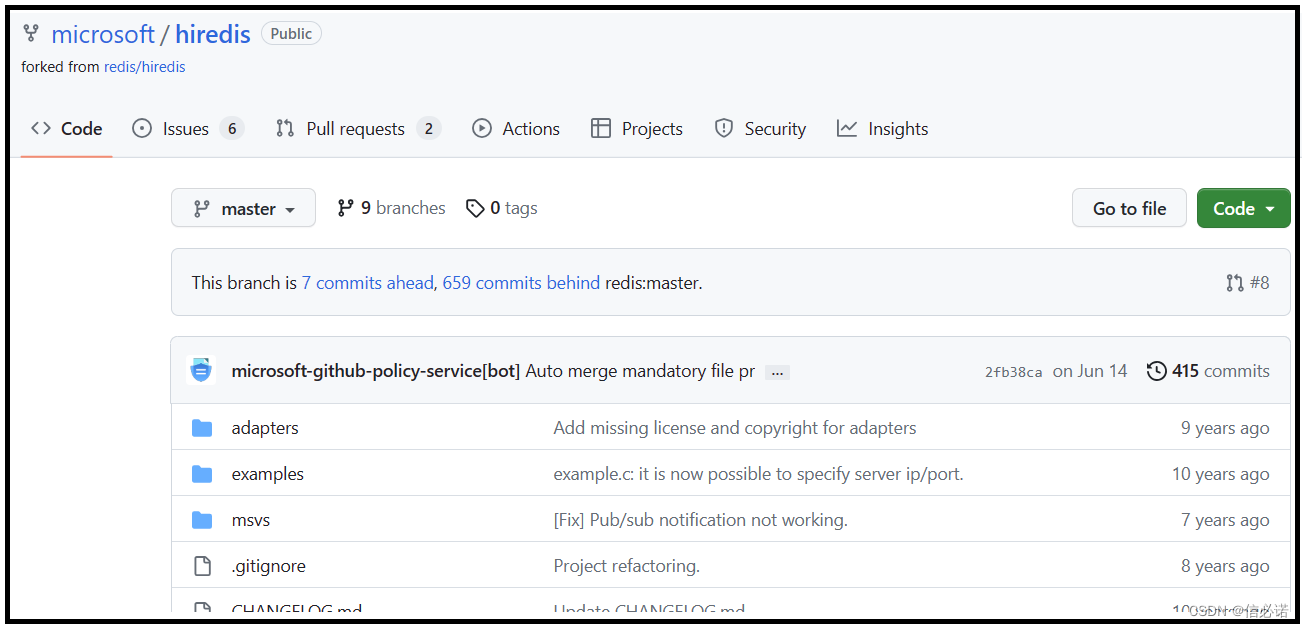Image resolution: width=1304 pixels, height=627 pixels.
Task: Click the Issues count badge 6
Action: (232, 128)
